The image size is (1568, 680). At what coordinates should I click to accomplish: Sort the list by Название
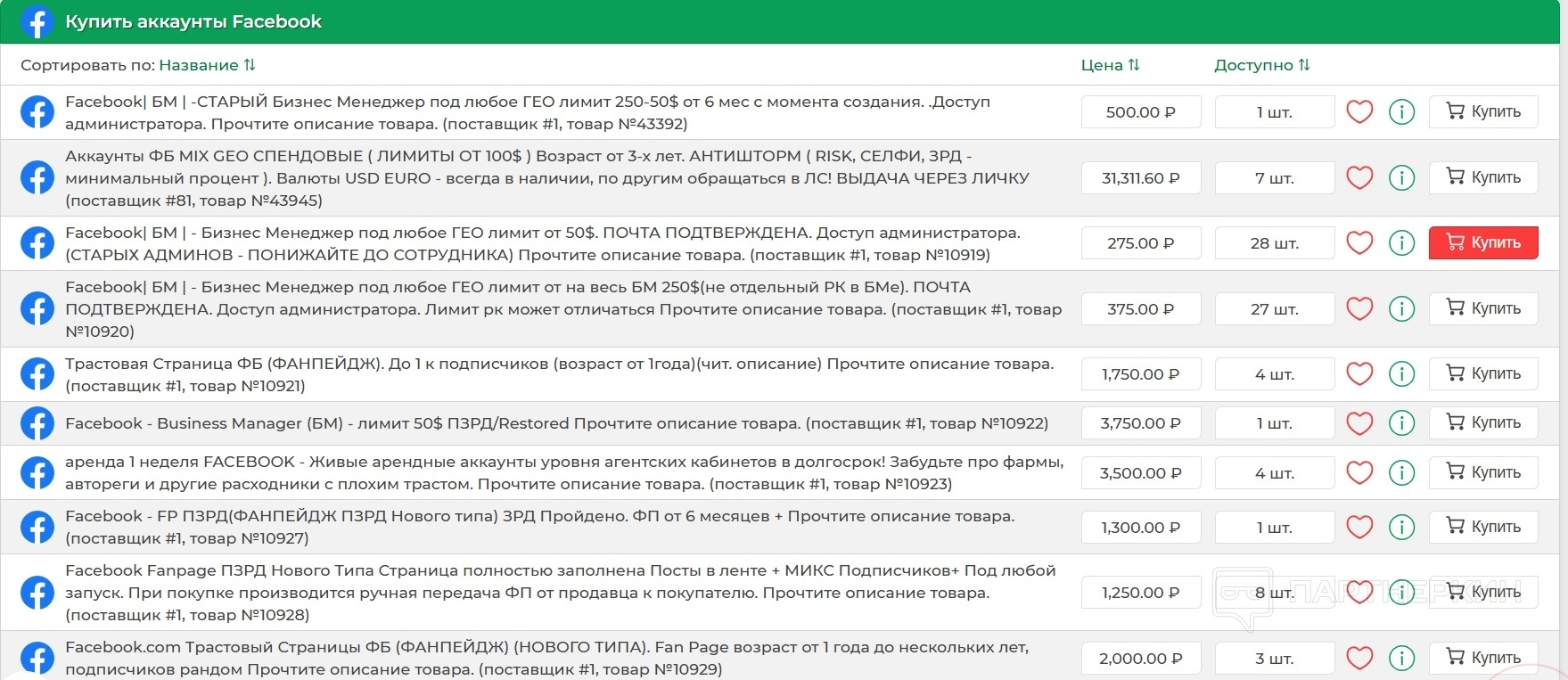207,65
